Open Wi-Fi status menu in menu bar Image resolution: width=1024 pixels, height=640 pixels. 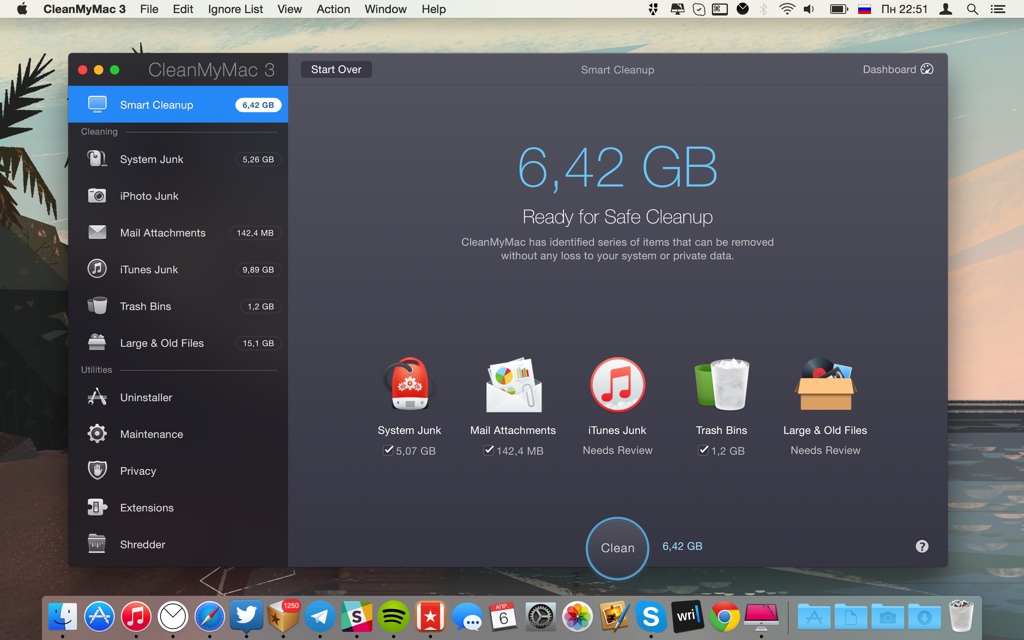point(787,9)
